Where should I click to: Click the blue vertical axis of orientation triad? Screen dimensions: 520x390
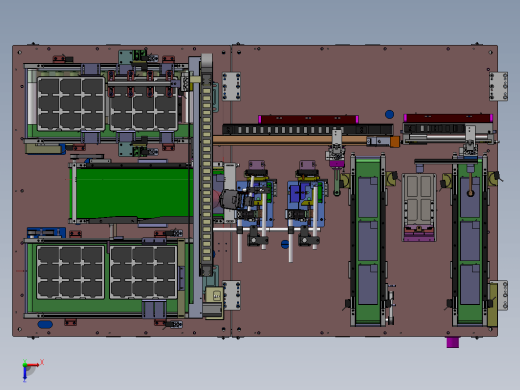[x=25, y=374]
